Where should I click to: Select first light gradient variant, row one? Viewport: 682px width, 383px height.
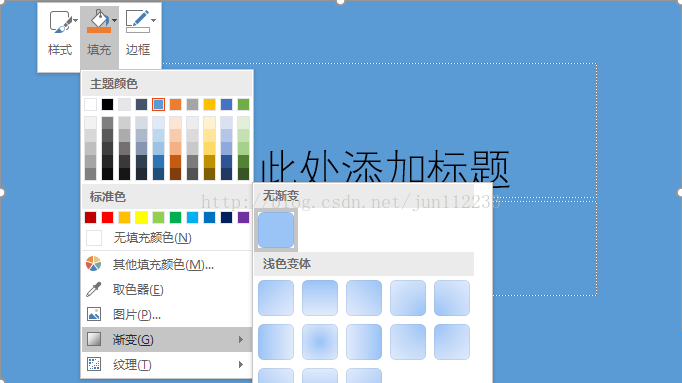tap(276, 298)
